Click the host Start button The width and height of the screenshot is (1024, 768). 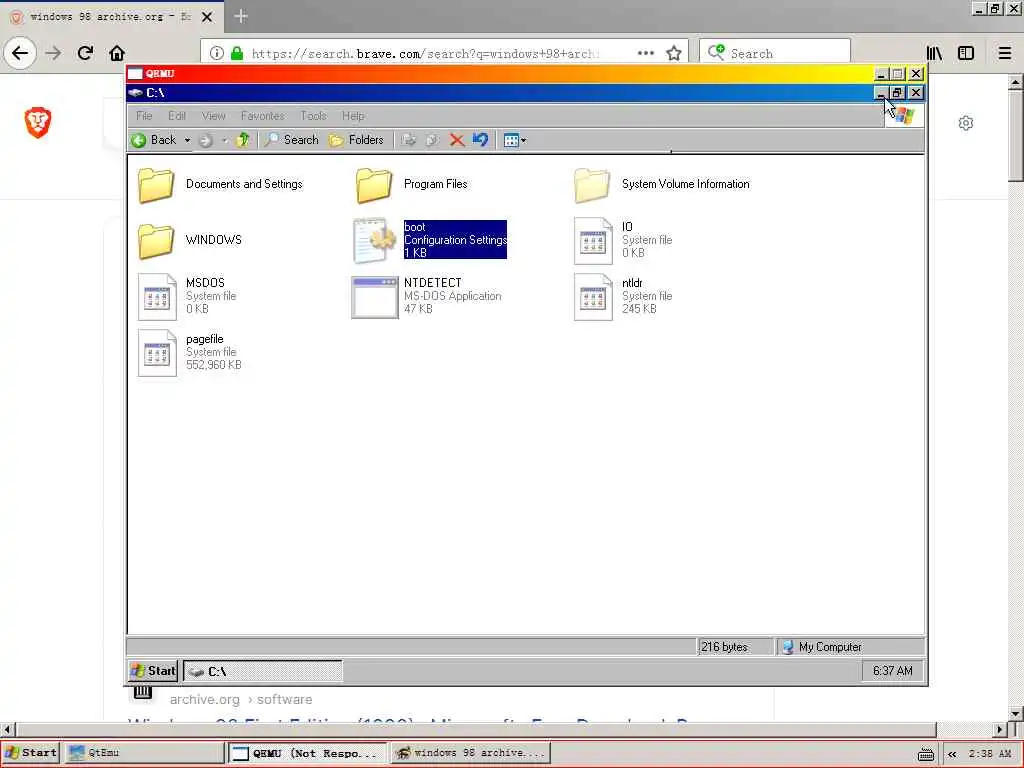pos(31,752)
